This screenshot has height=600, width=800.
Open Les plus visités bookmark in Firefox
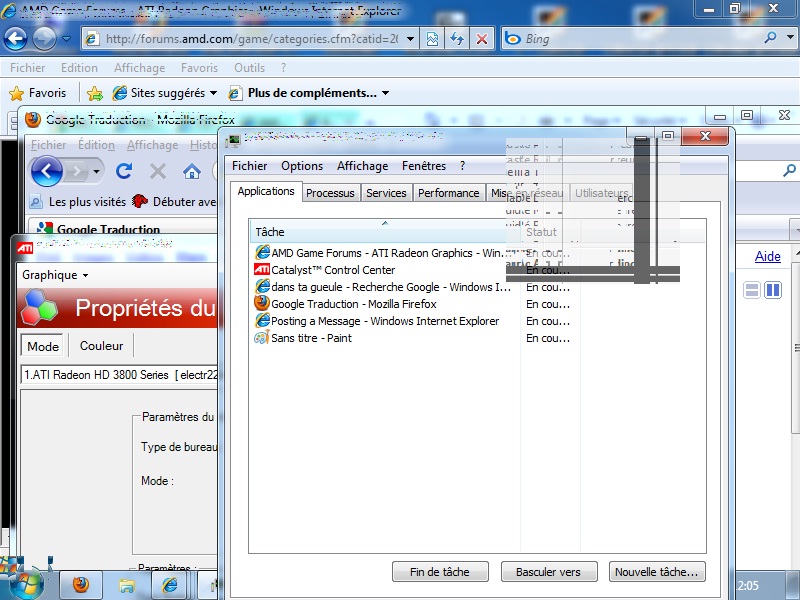[78, 202]
